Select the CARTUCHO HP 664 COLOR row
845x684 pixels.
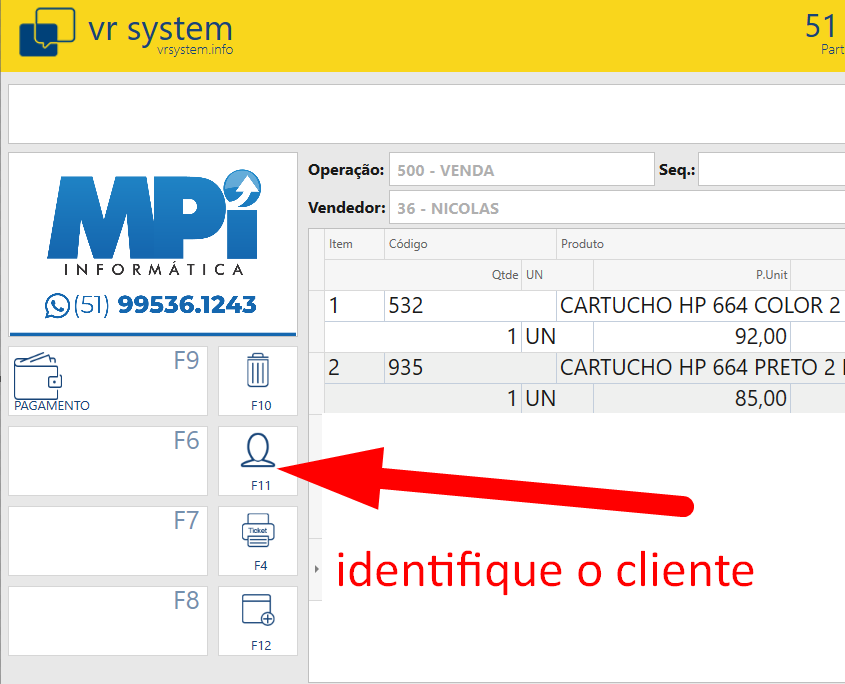pos(698,306)
